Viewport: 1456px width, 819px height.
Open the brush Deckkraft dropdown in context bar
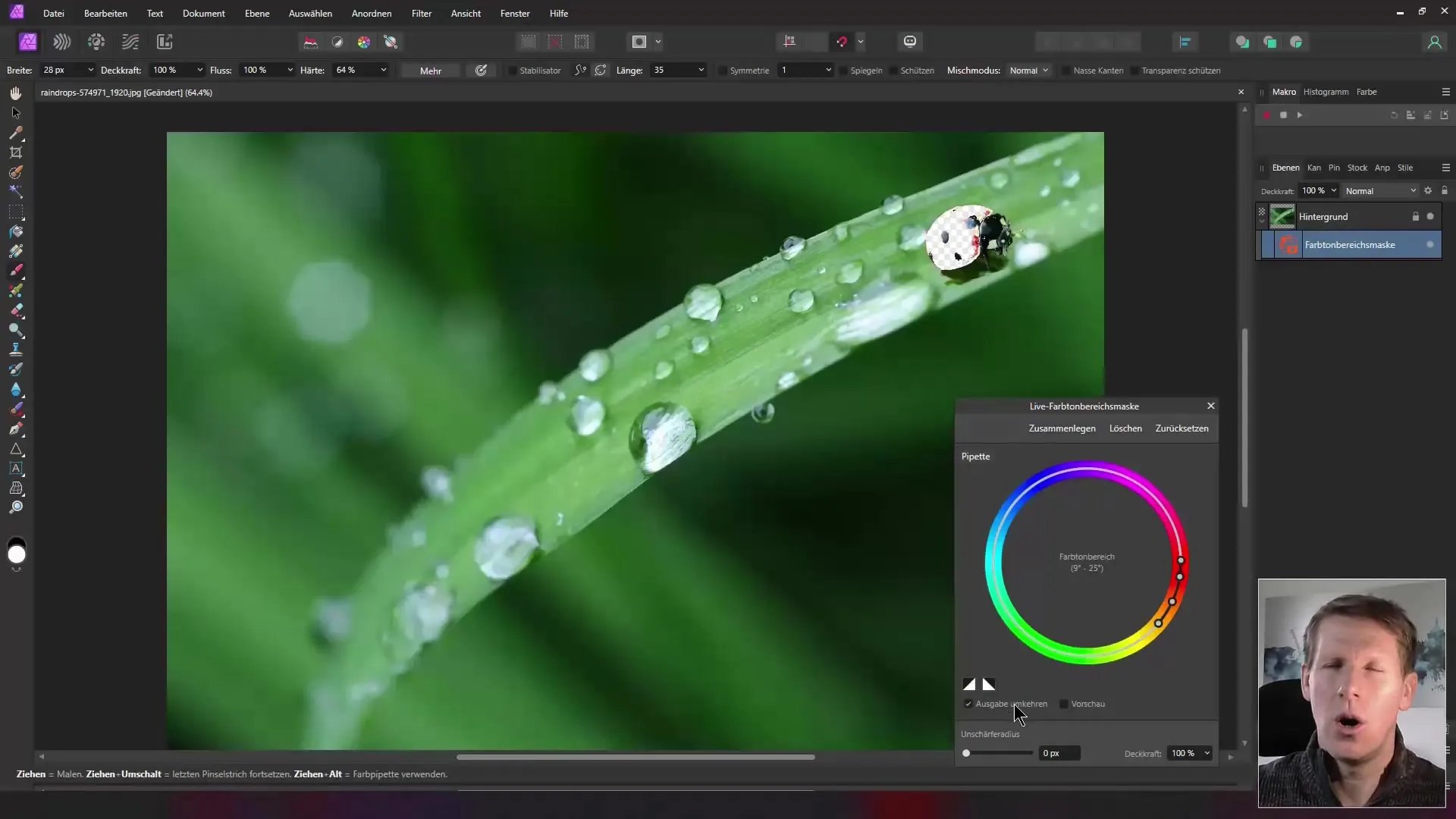[x=199, y=70]
